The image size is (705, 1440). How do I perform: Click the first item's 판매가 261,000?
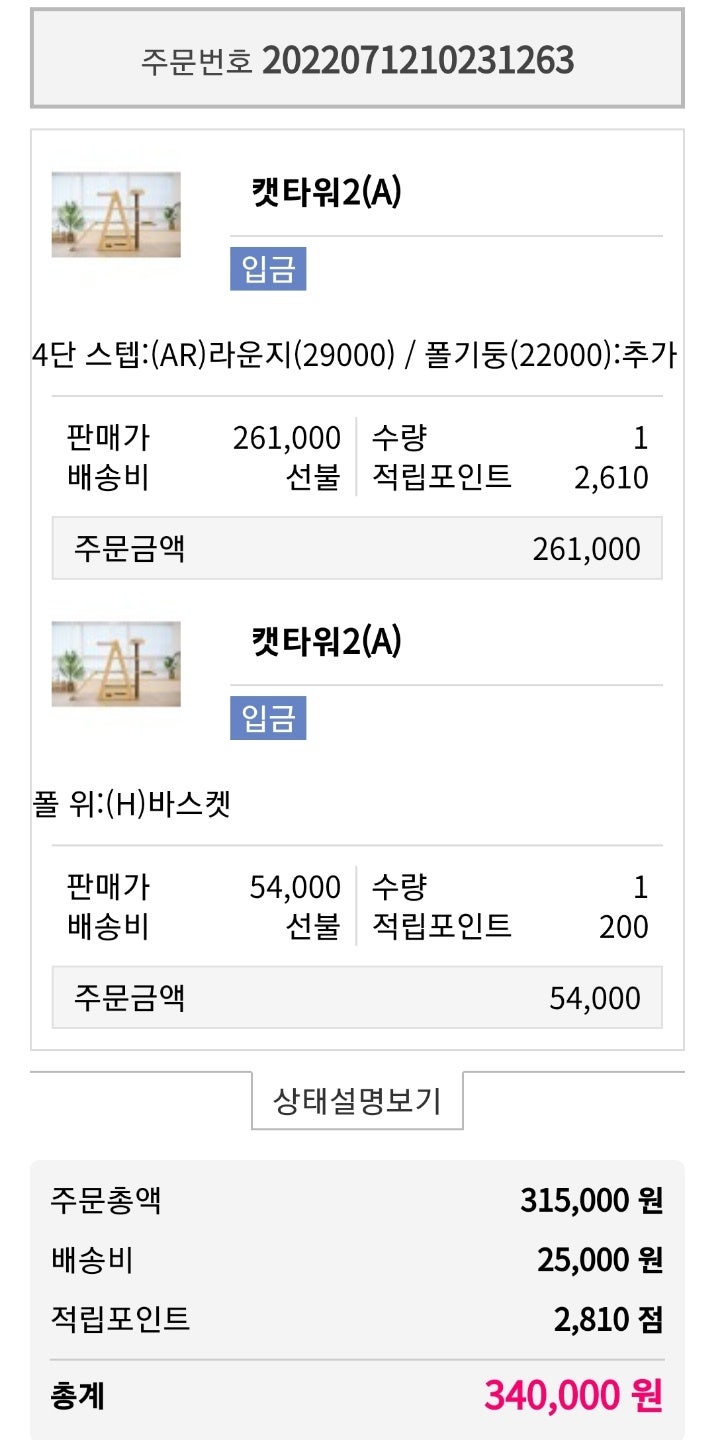tap(287, 438)
